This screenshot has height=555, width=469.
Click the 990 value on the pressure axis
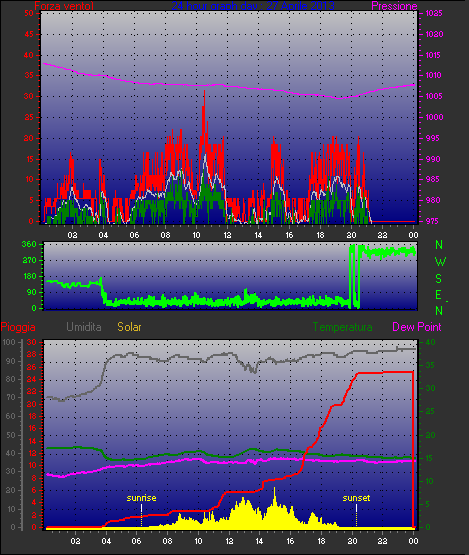coord(433,159)
